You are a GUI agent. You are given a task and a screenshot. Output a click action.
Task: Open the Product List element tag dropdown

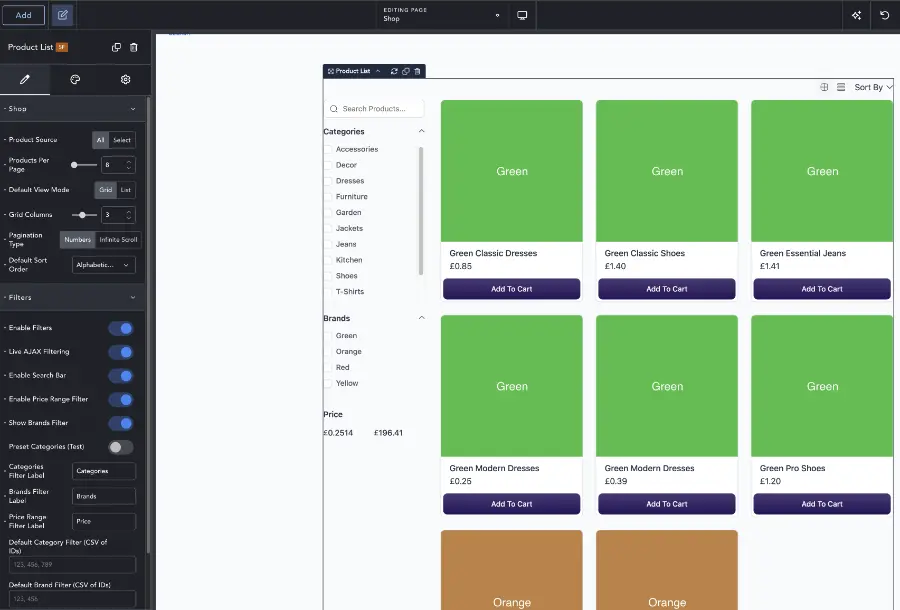[378, 71]
